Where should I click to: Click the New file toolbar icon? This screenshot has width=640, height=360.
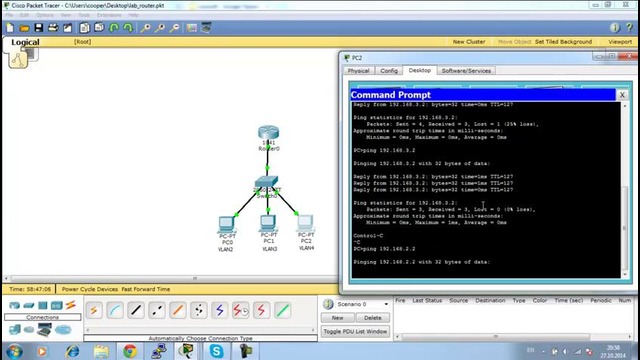pyautogui.click(x=10, y=28)
